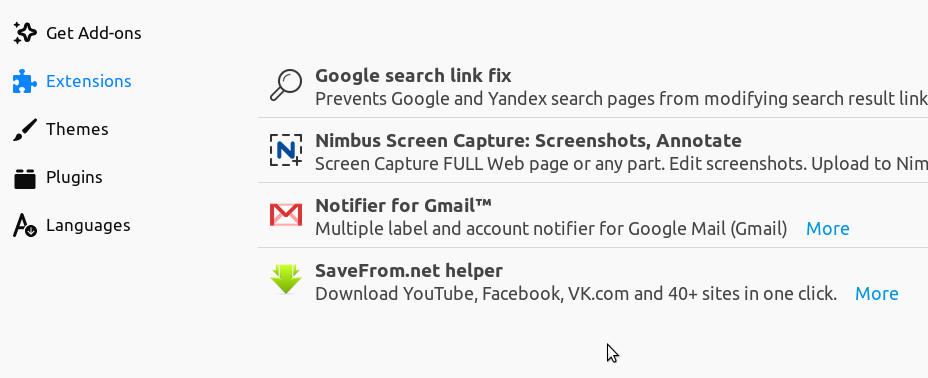Select the SaveFrom.net helper extension title
The height and width of the screenshot is (378, 928).
point(409,271)
